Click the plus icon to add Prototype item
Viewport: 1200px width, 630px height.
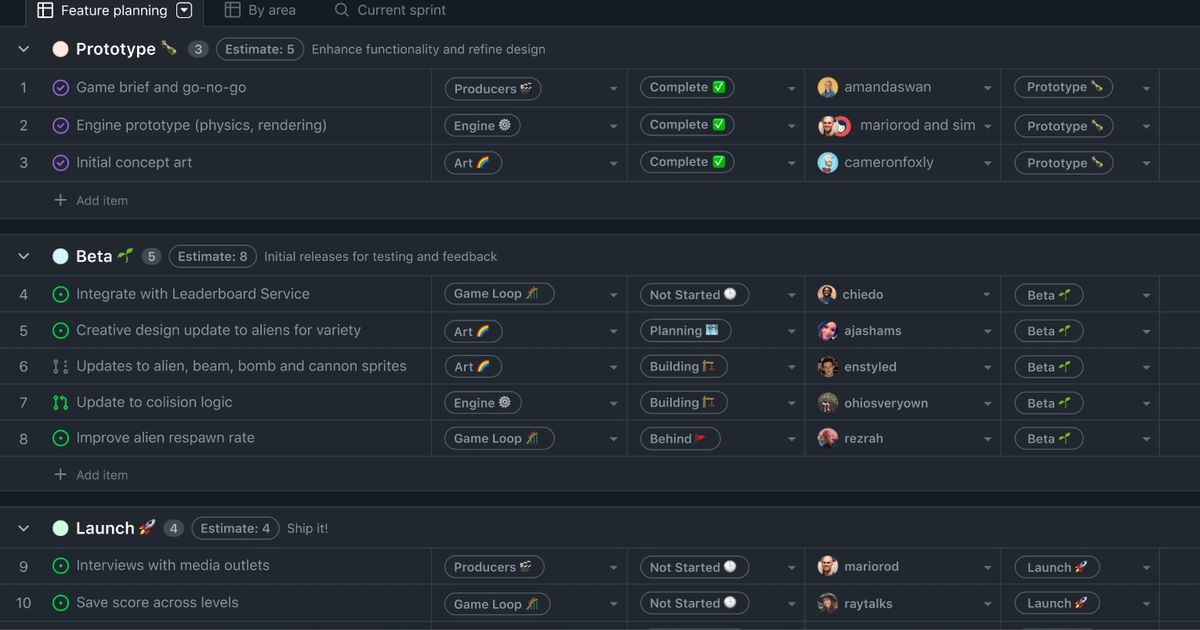click(60, 200)
